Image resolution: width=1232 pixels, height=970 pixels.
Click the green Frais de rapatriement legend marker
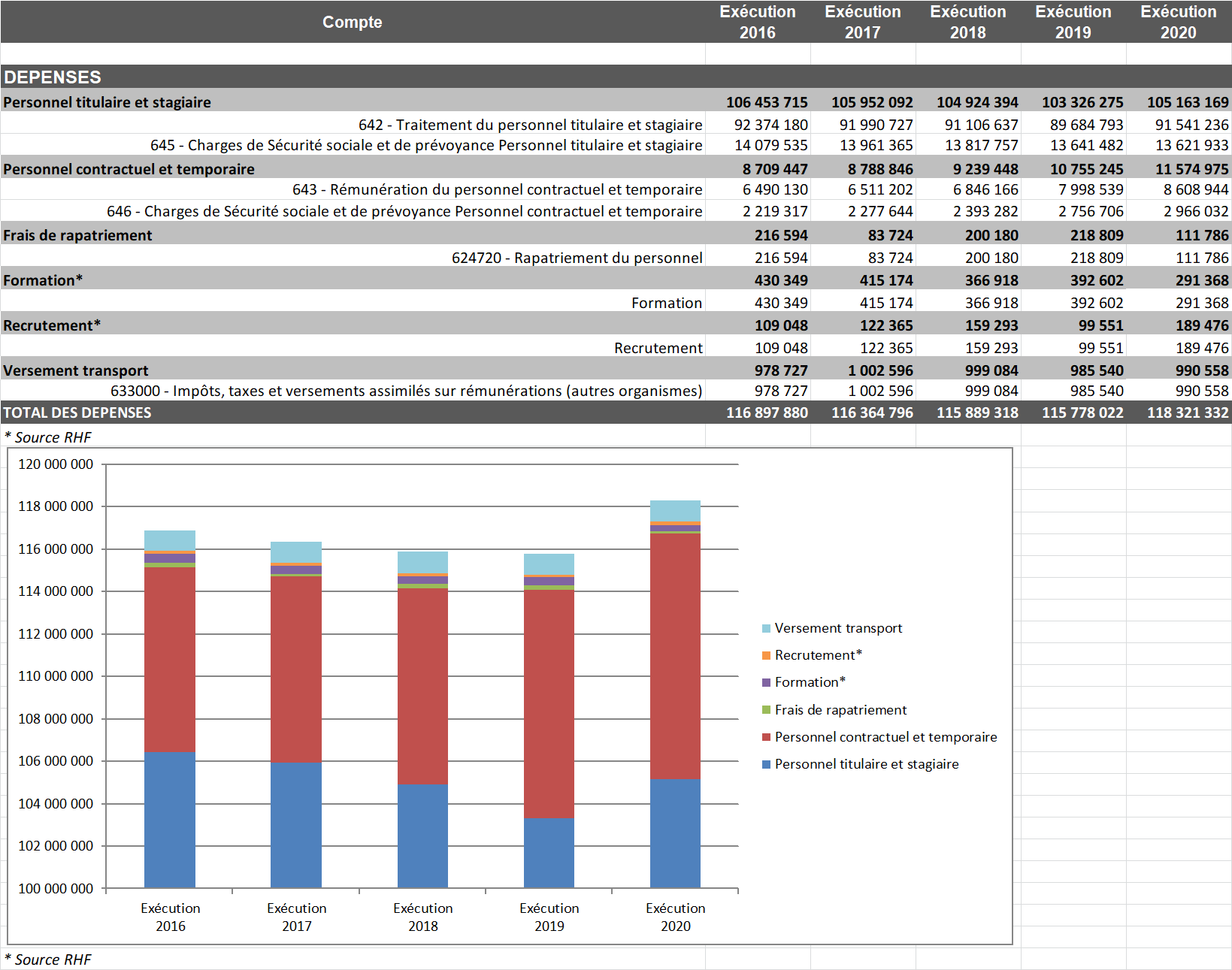[766, 710]
